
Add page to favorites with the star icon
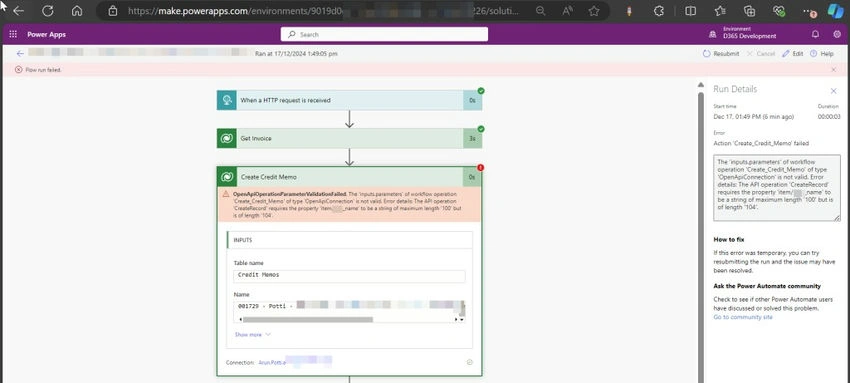coord(594,11)
